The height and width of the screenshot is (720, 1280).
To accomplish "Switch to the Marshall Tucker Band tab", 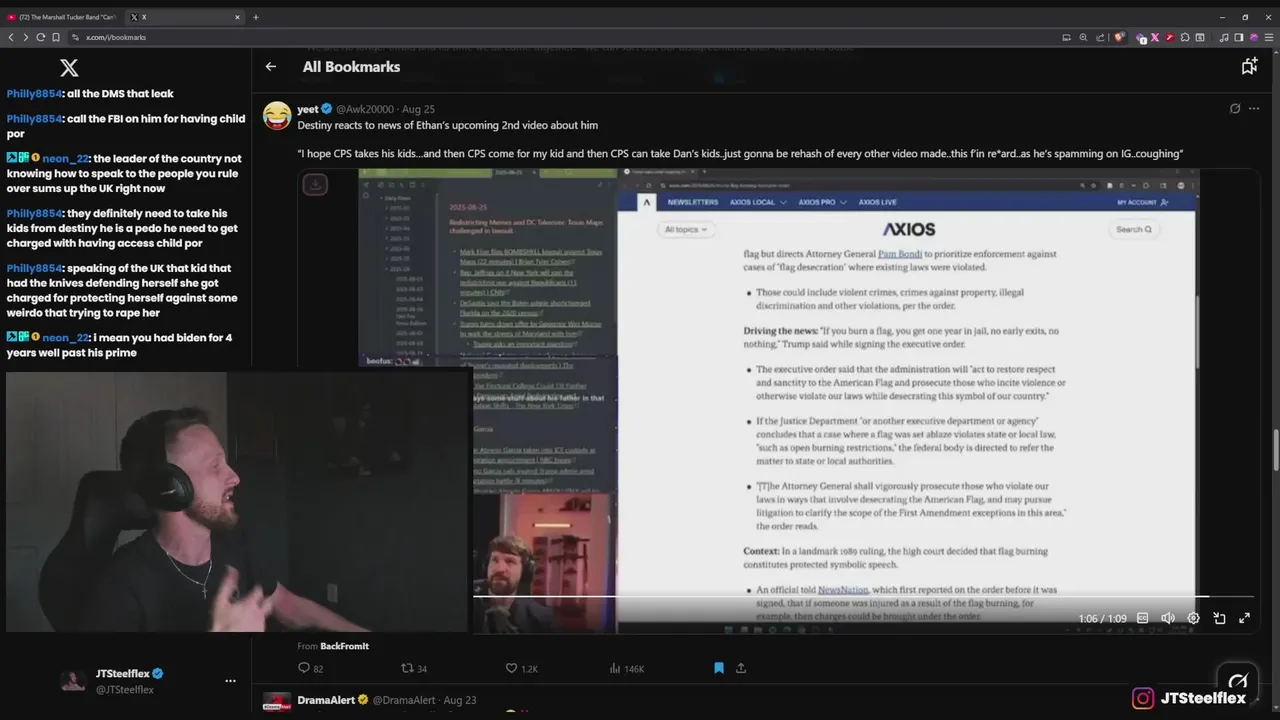I will 61,17.
